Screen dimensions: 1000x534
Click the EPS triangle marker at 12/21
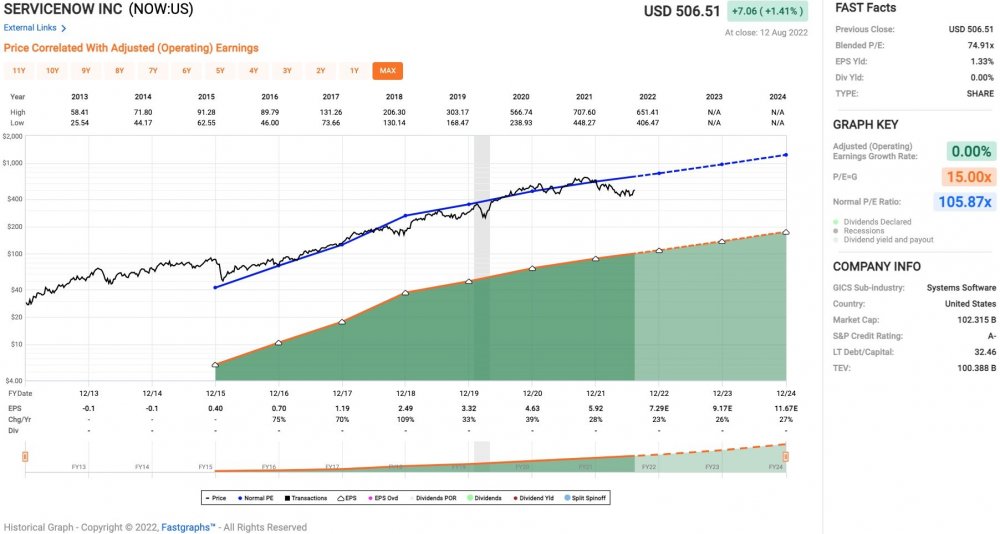tap(596, 258)
